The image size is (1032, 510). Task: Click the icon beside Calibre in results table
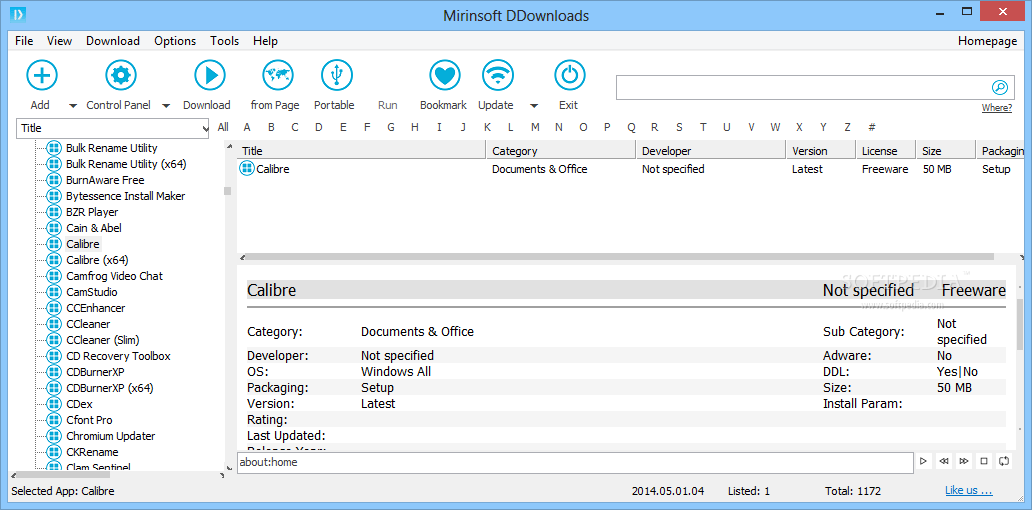click(247, 169)
